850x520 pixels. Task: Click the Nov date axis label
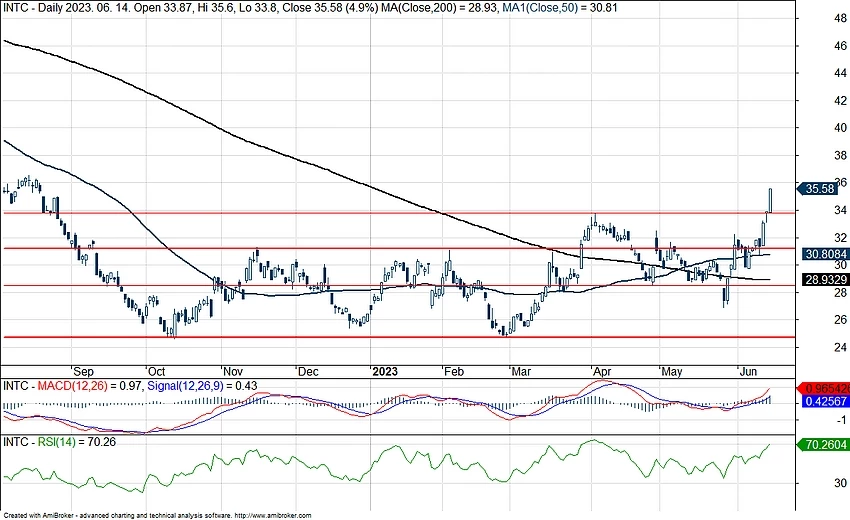click(x=233, y=372)
